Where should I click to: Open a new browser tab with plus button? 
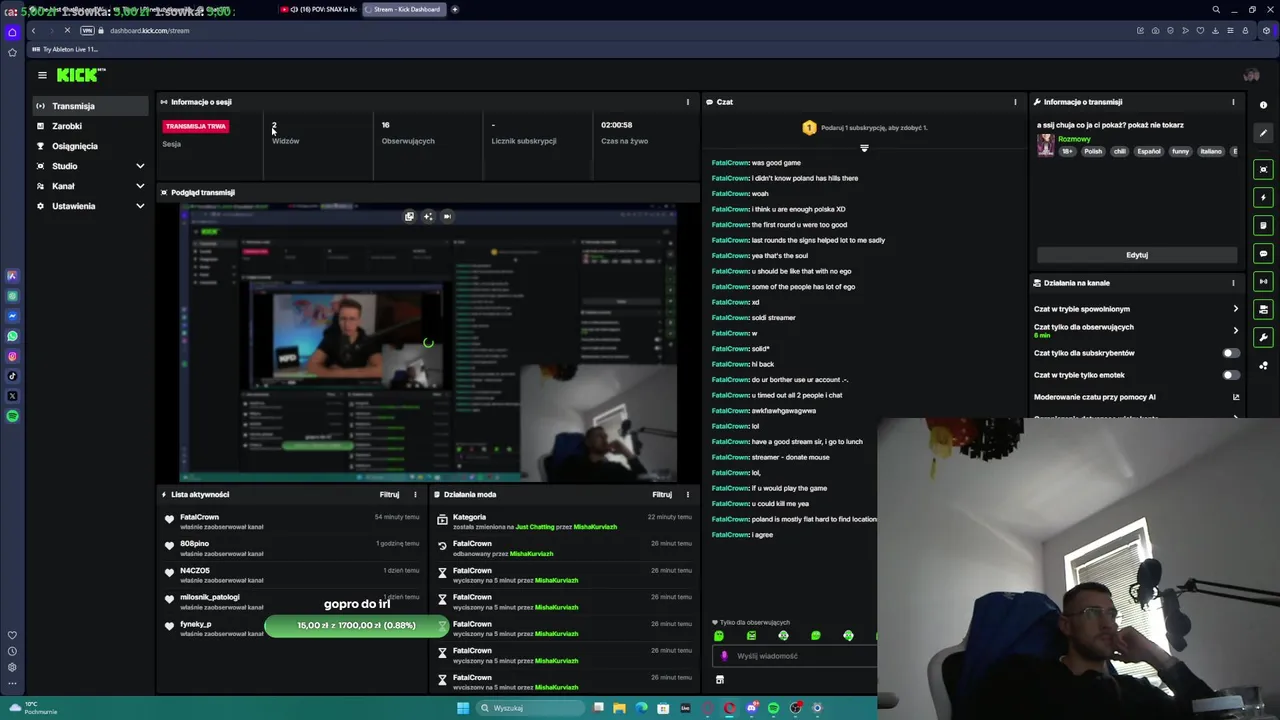click(455, 9)
